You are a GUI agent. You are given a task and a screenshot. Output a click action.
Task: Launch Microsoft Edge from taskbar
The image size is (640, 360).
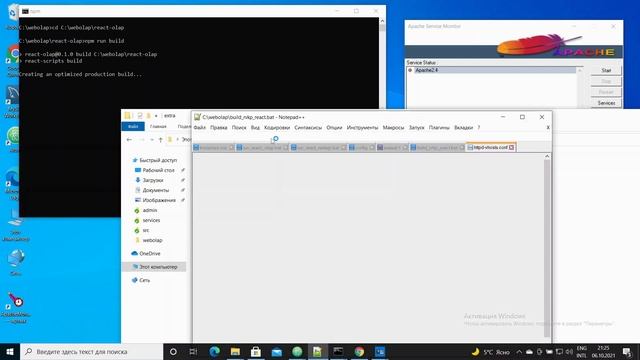214,351
